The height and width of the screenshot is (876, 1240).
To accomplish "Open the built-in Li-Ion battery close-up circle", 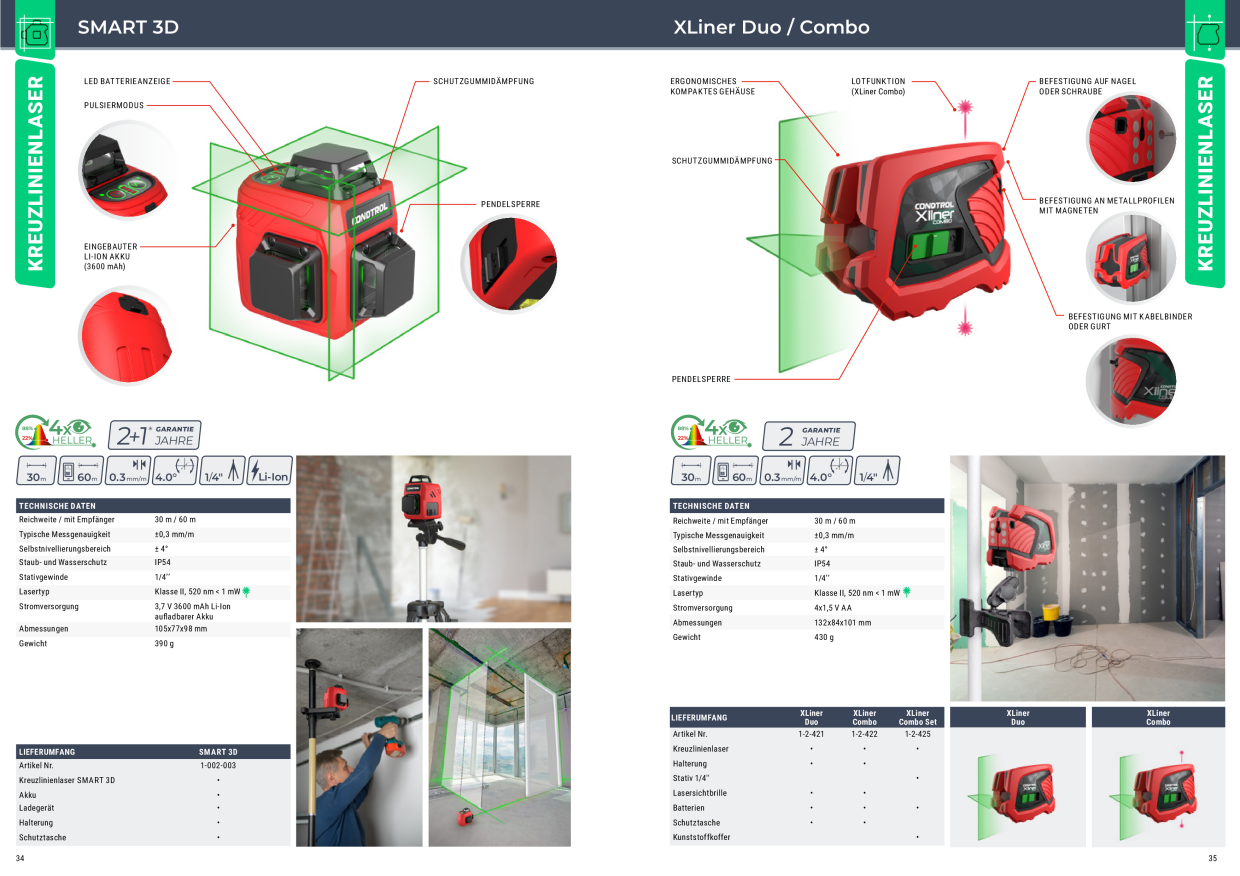I will pyautogui.click(x=128, y=335).
